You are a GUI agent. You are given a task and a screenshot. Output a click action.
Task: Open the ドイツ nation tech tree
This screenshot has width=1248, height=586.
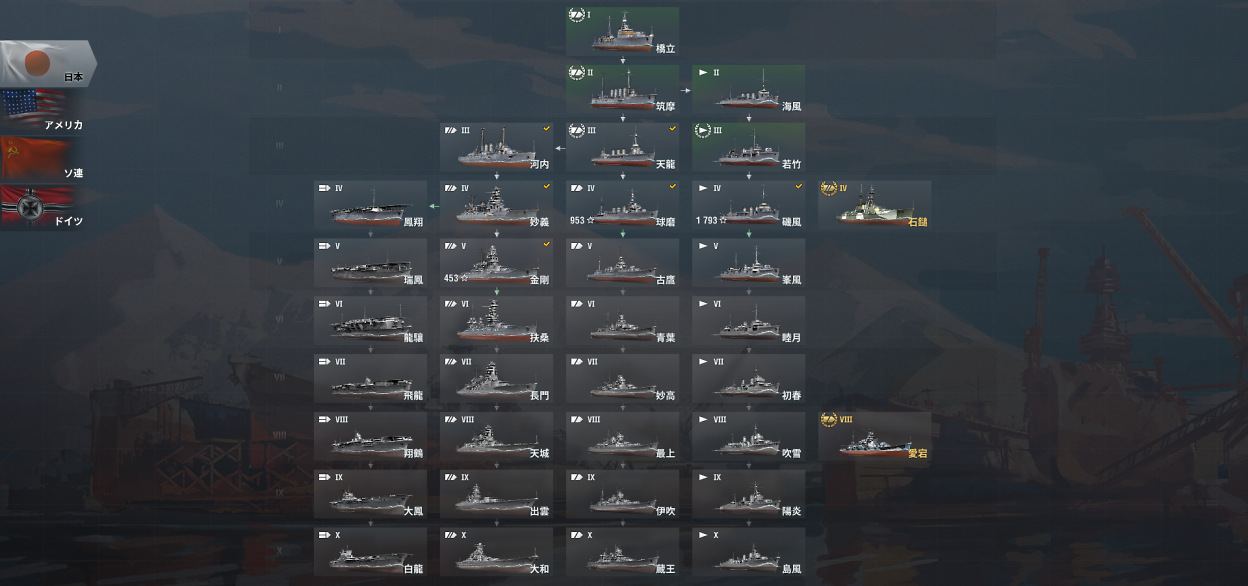tap(44, 208)
